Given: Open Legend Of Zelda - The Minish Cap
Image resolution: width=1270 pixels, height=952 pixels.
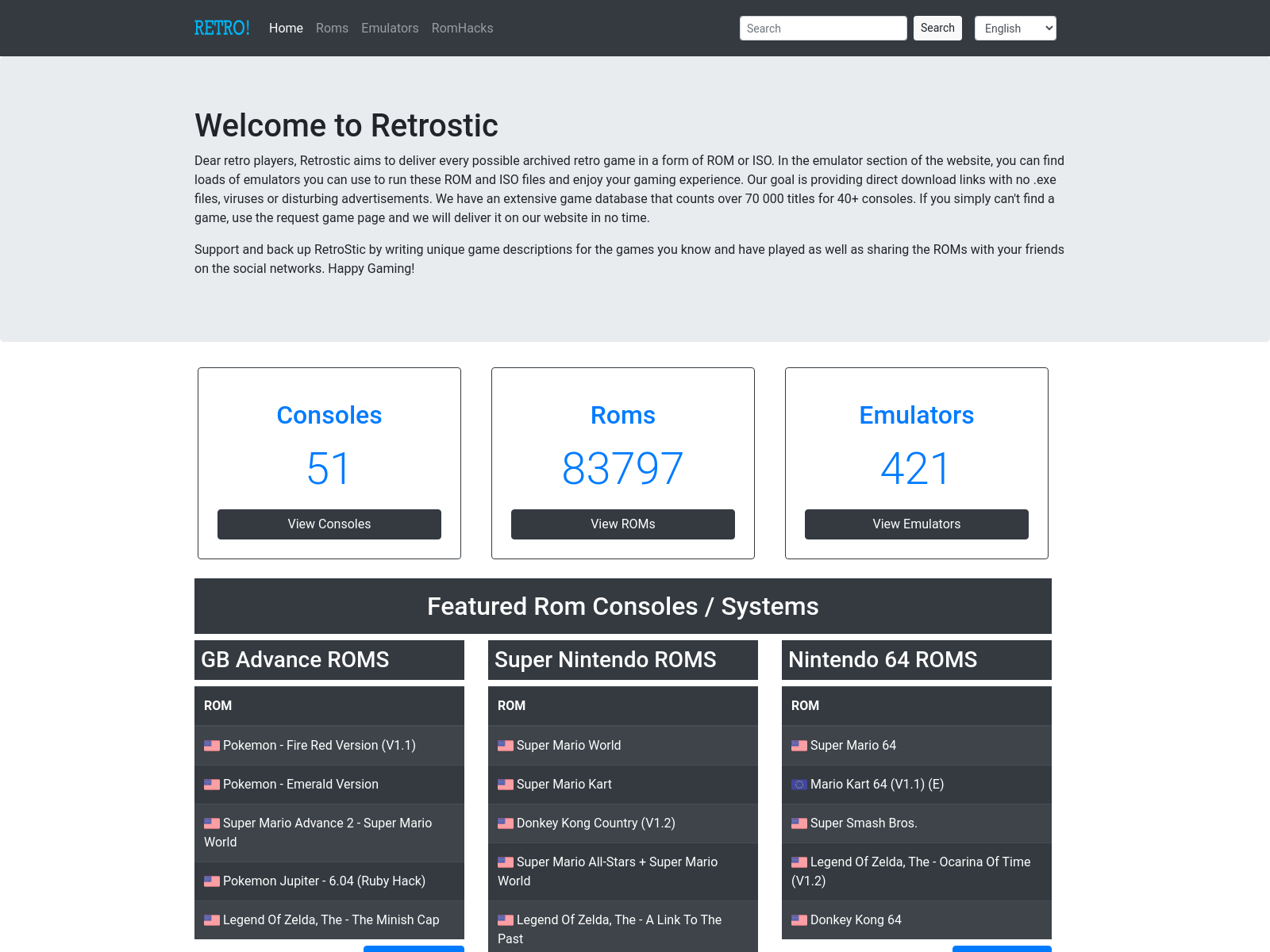Looking at the screenshot, I should [331, 920].
